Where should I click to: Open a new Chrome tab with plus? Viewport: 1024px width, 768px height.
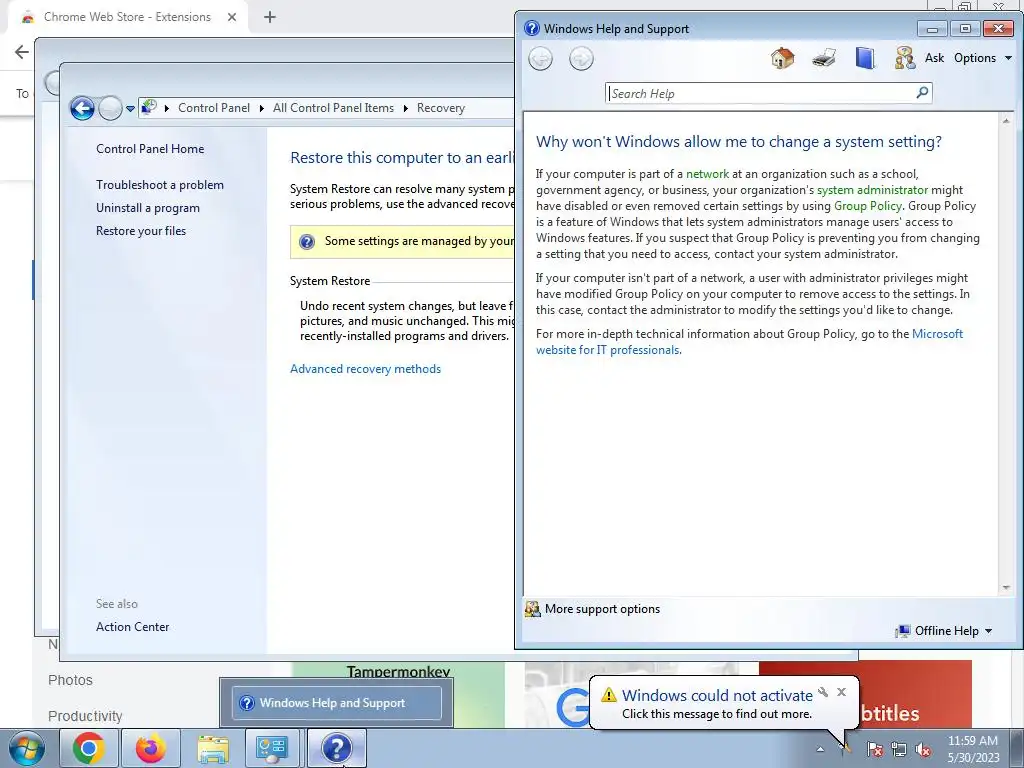pos(270,17)
